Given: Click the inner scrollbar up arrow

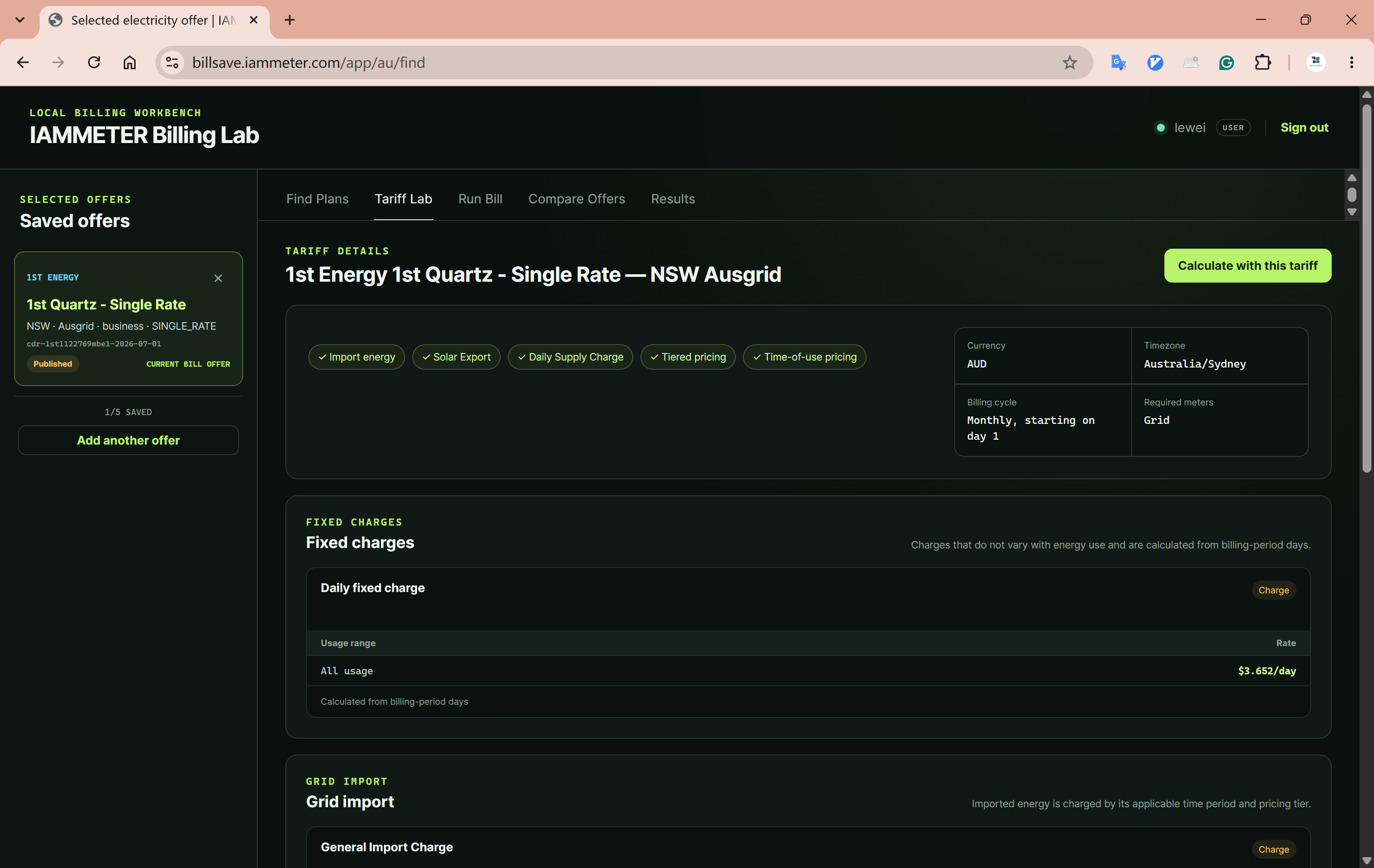Looking at the screenshot, I should (x=1352, y=178).
